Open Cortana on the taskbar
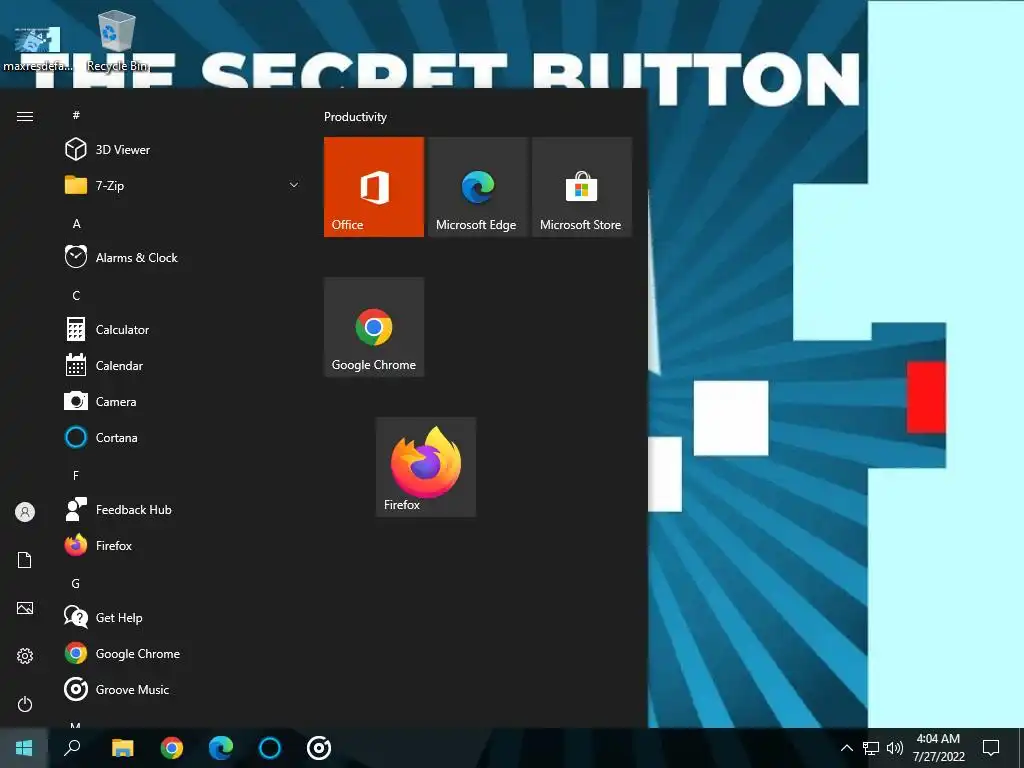Image resolution: width=1024 pixels, height=768 pixels. click(x=270, y=748)
